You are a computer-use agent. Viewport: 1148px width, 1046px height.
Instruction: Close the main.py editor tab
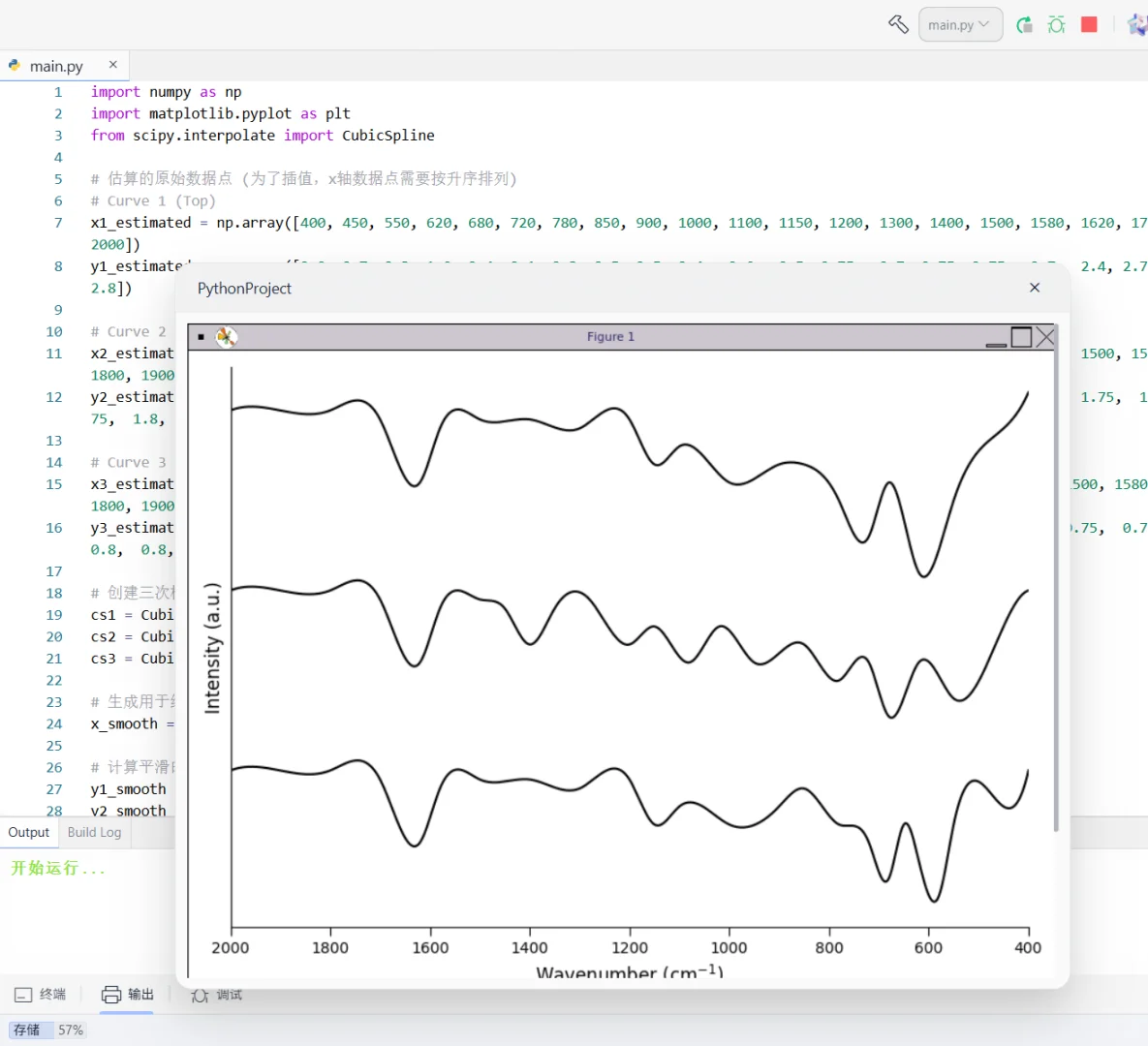[113, 65]
